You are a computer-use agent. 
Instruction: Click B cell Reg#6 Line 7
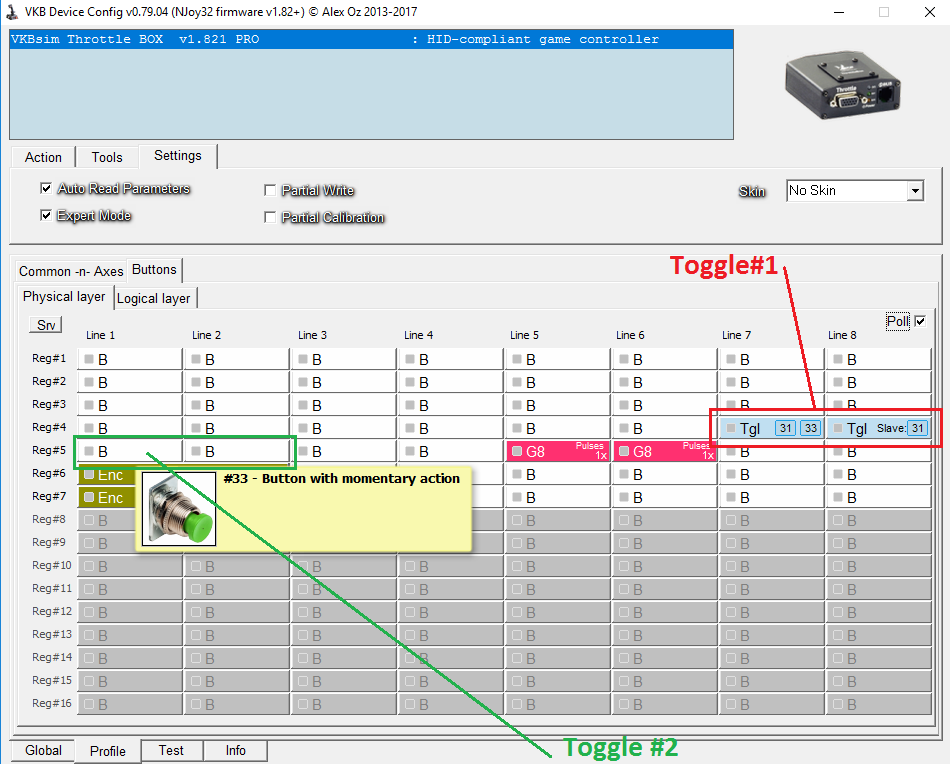tap(771, 474)
